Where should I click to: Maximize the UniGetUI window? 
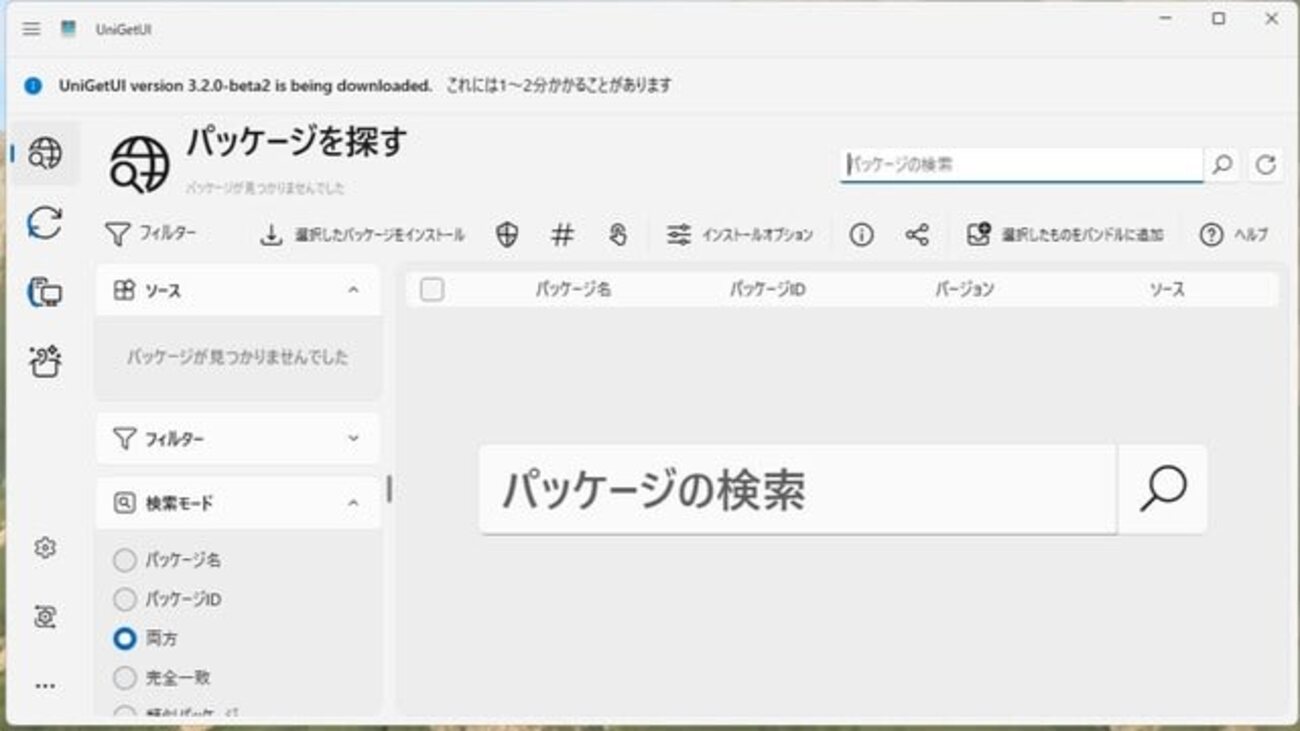pyautogui.click(x=1218, y=19)
